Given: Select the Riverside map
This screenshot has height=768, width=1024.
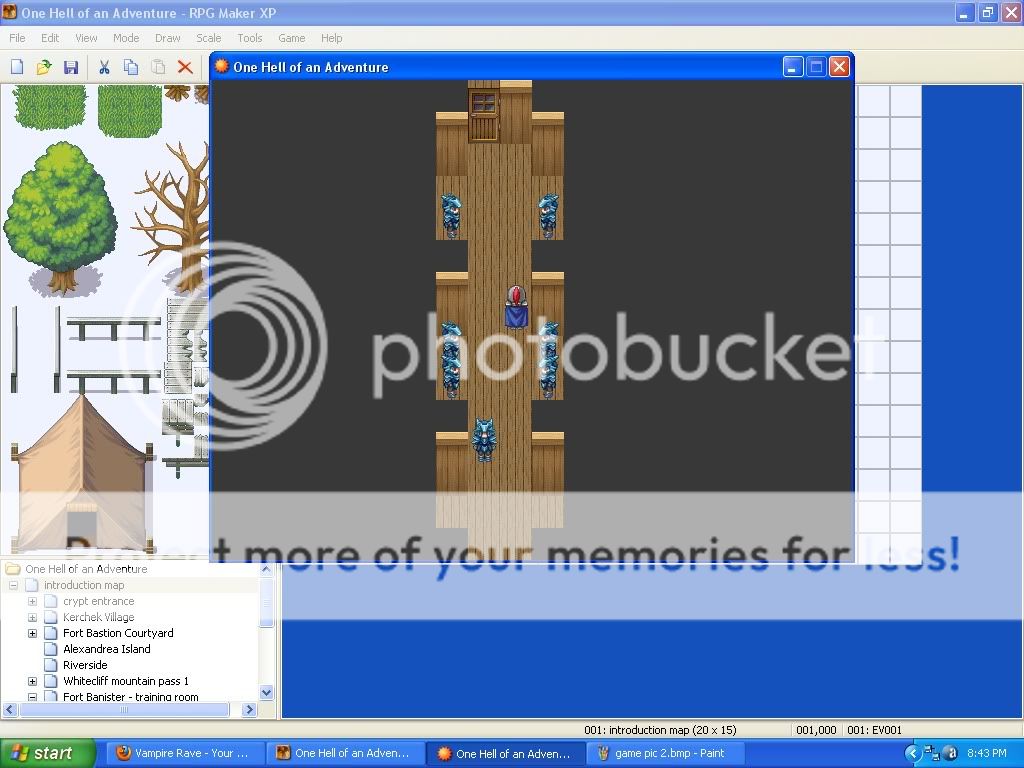Looking at the screenshot, I should (x=85, y=665).
